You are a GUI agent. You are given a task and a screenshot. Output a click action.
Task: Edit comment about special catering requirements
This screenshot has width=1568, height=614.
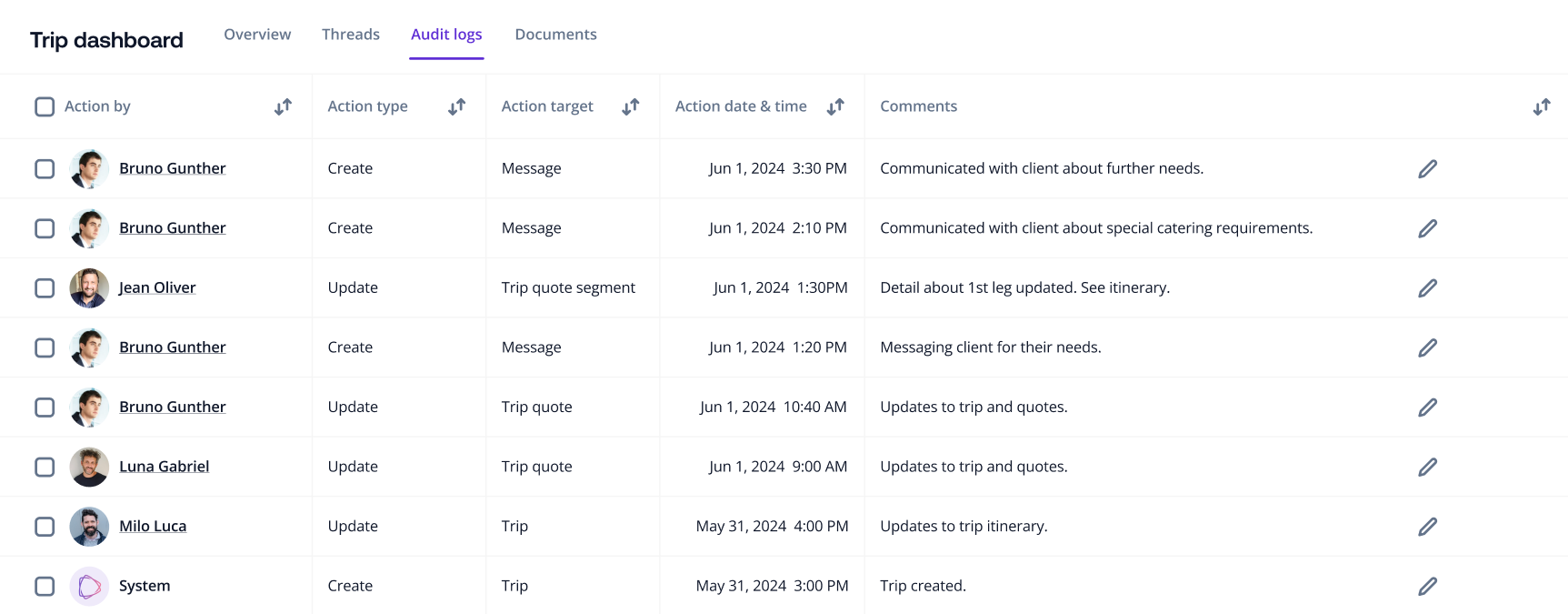1427,228
